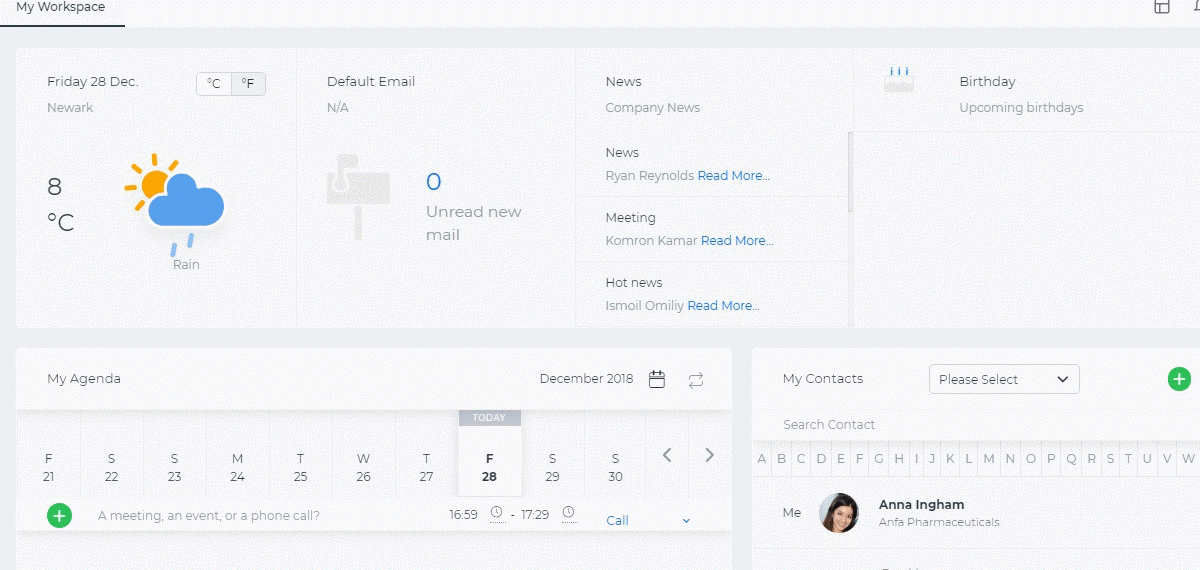Click the workspace layout icon at top right
Viewport: 1200px width, 570px height.
click(x=1162, y=7)
